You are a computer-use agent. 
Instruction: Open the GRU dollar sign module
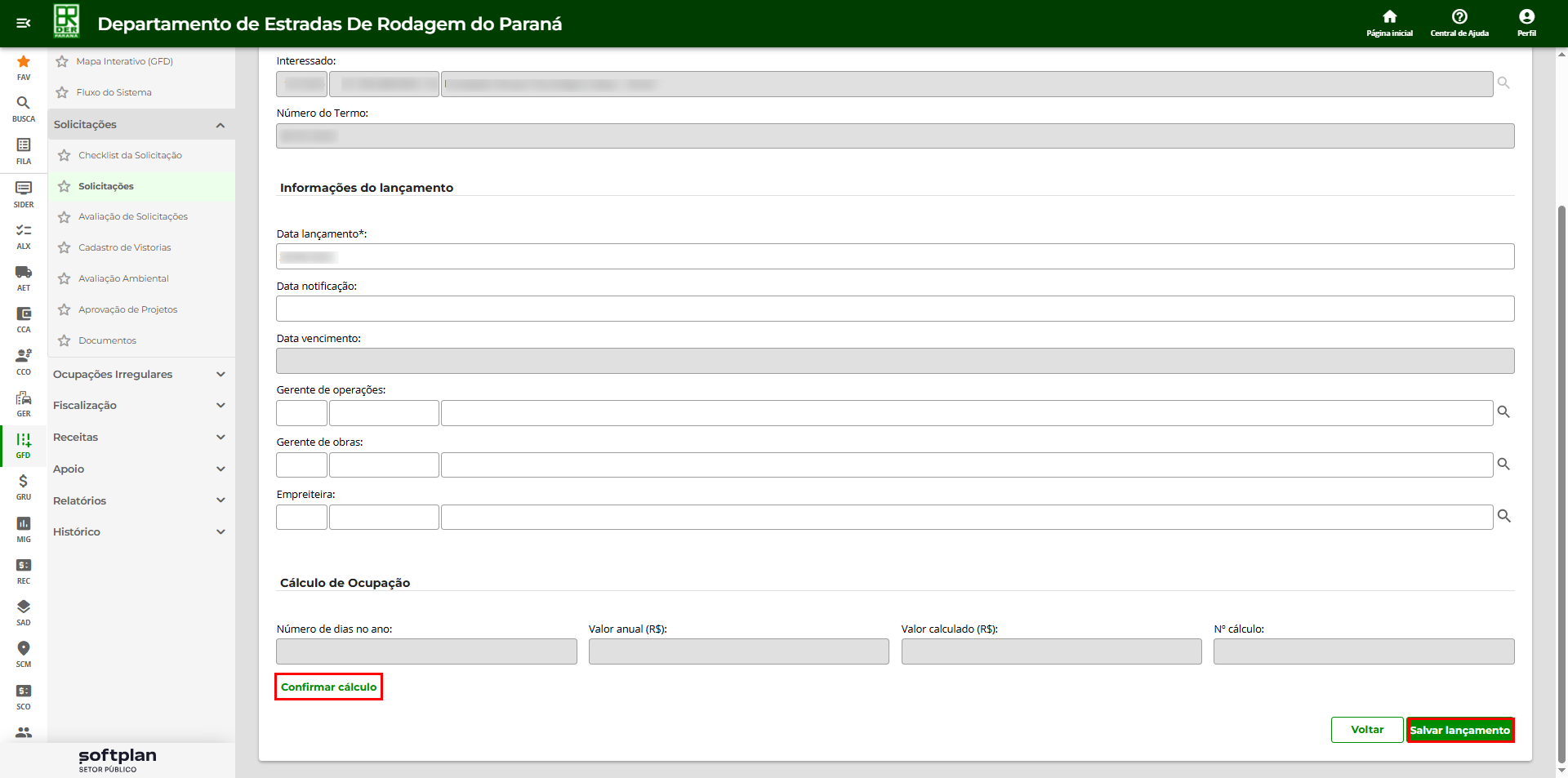click(x=24, y=486)
